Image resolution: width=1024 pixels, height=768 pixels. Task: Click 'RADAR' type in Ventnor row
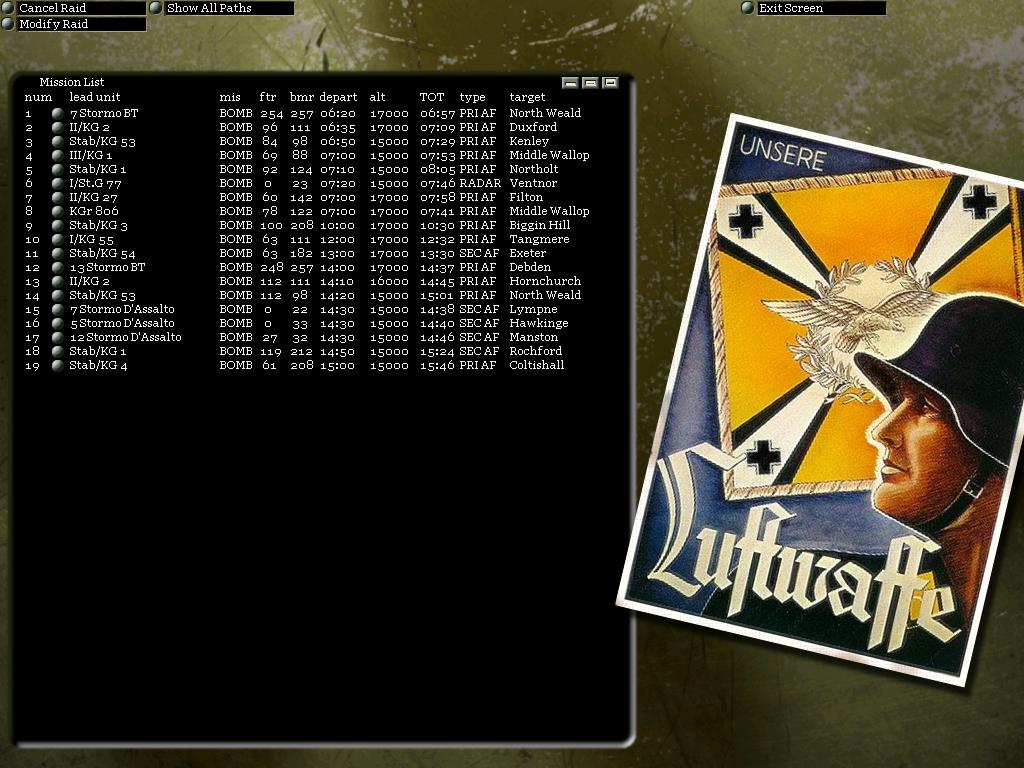pos(480,184)
